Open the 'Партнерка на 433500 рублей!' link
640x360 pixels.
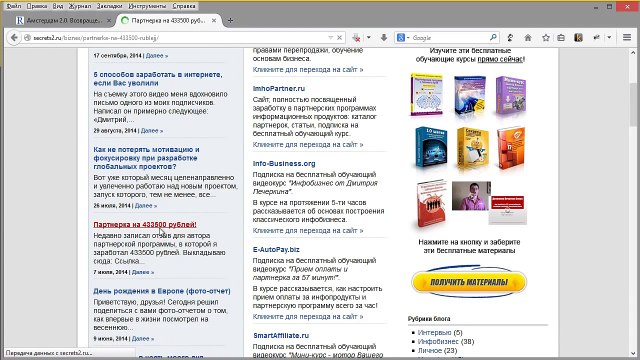pos(145,224)
